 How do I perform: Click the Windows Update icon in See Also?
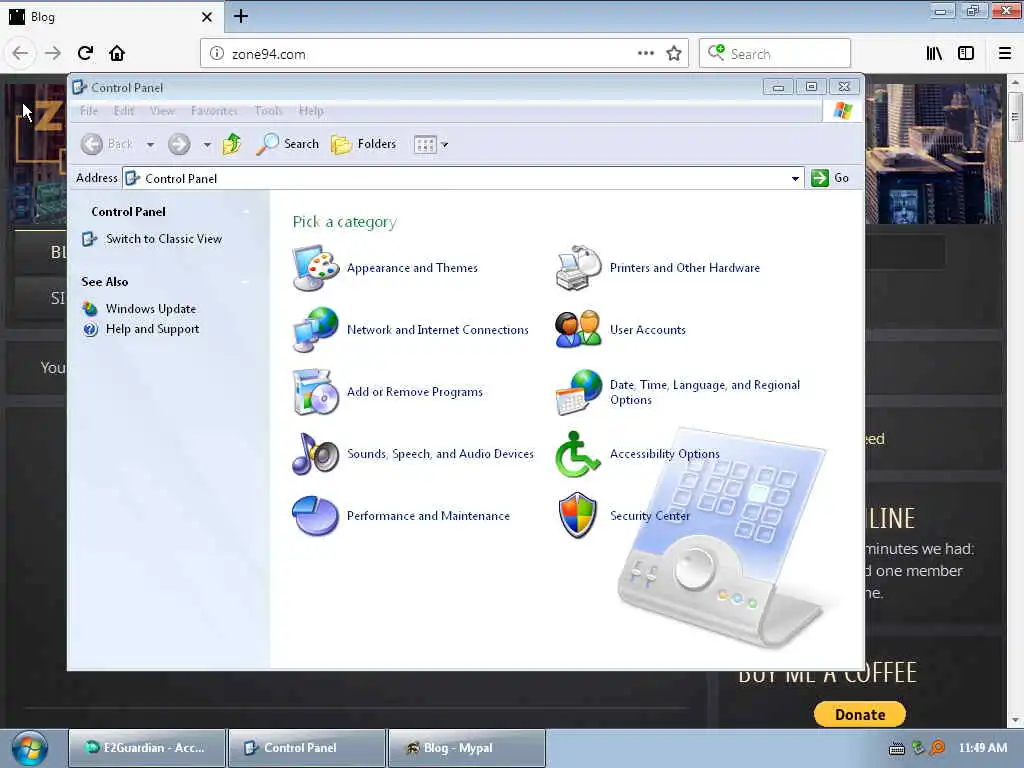click(x=90, y=309)
